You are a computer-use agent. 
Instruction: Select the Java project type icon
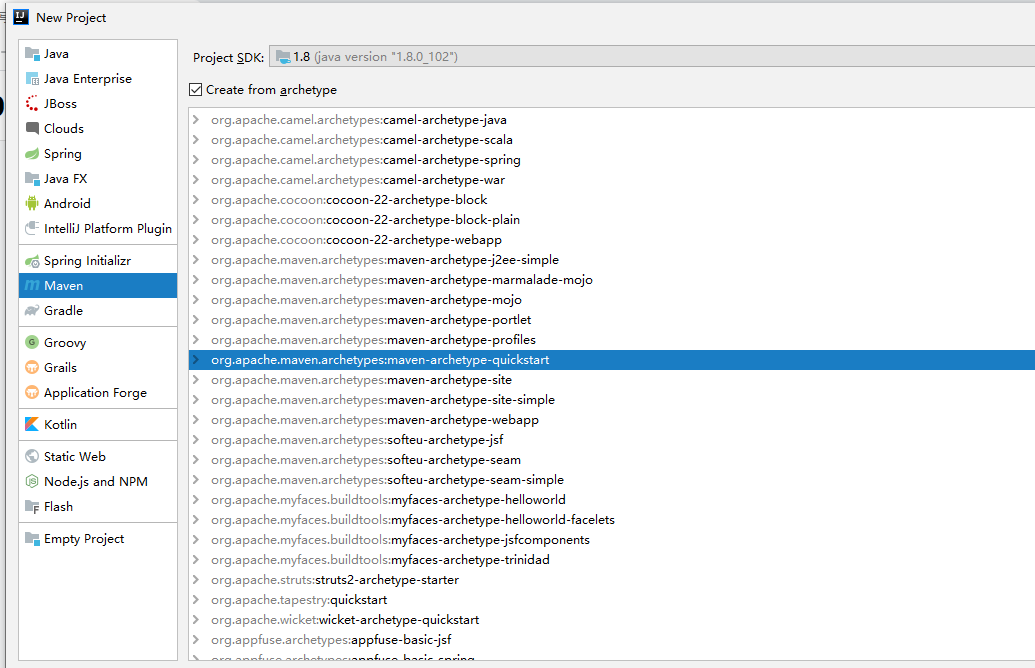32,53
